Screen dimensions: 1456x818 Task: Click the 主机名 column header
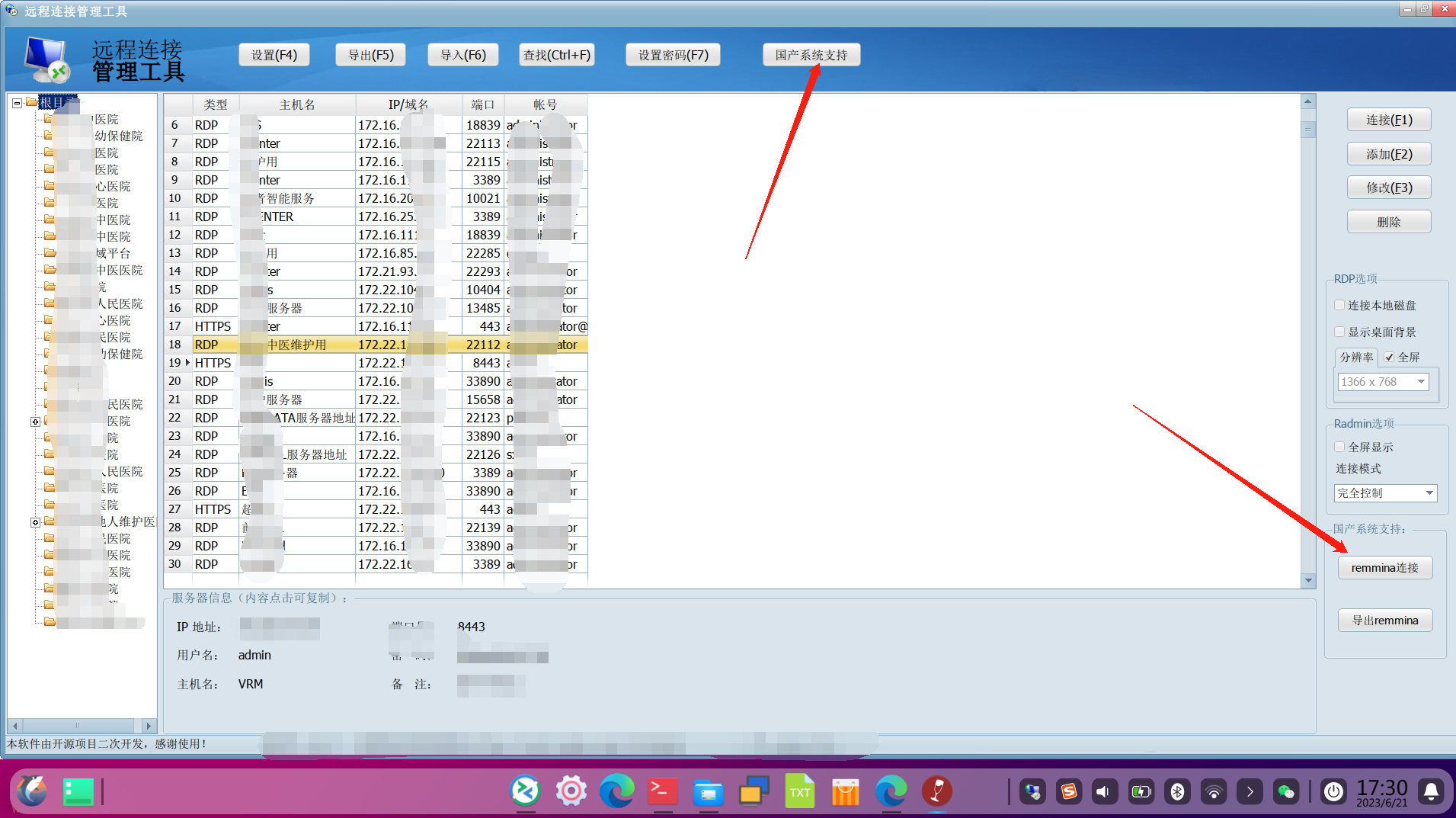tap(297, 104)
